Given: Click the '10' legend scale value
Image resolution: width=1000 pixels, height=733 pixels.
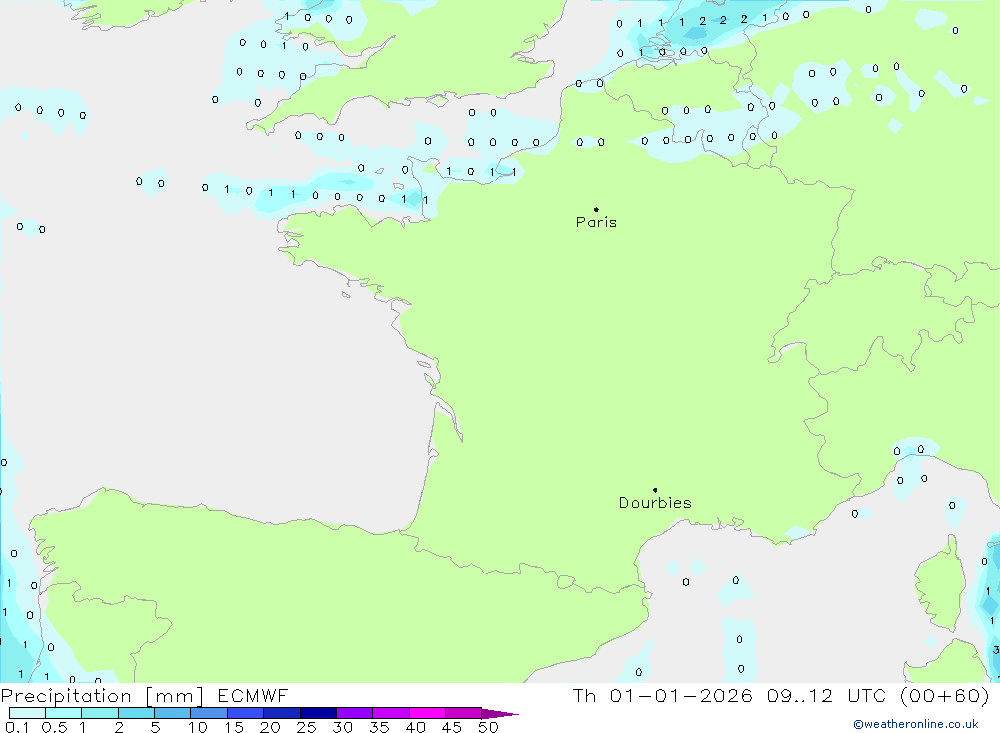Looking at the screenshot, I should [x=198, y=727].
